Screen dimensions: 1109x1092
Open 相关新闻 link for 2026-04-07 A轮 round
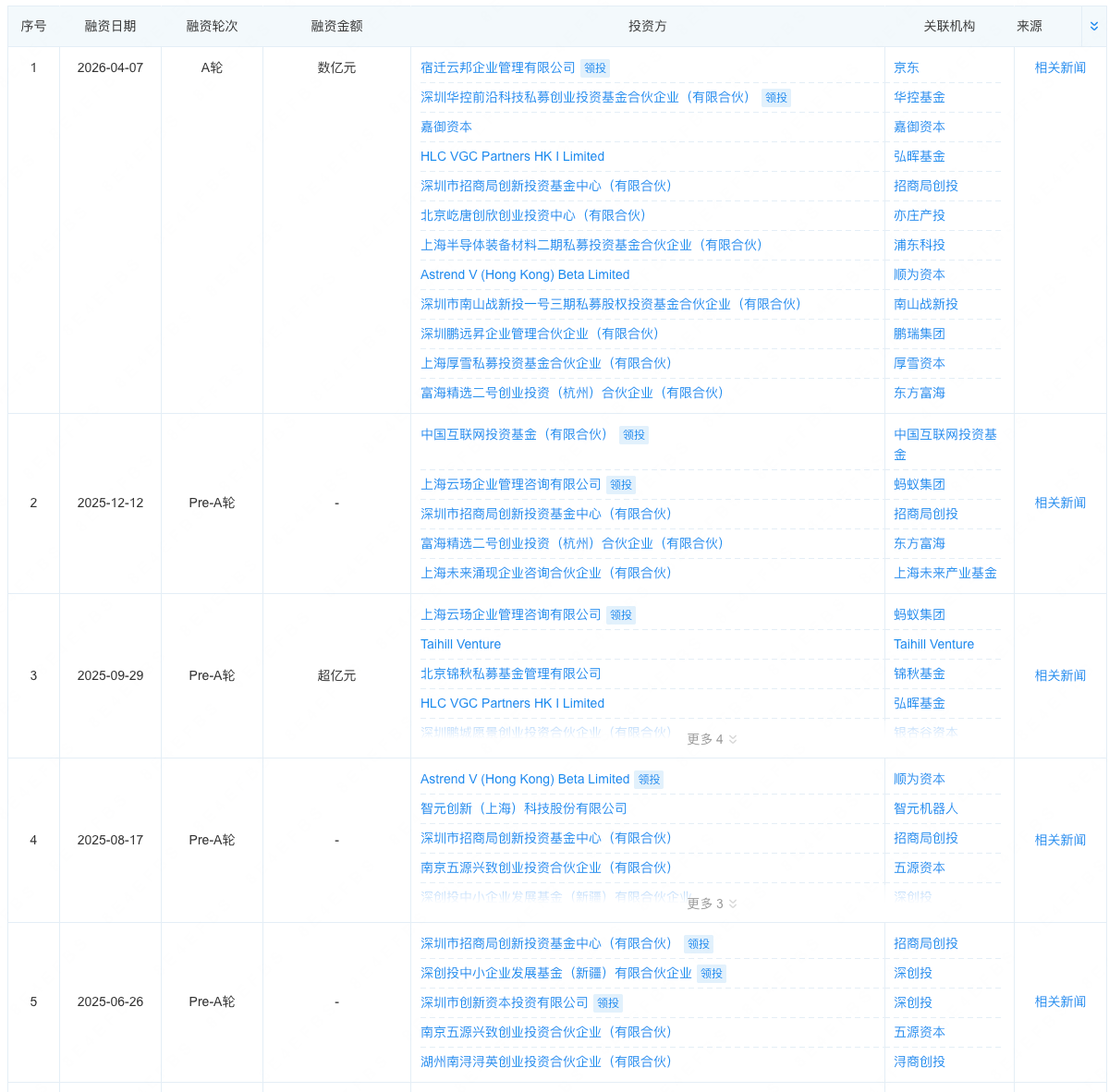(1060, 67)
